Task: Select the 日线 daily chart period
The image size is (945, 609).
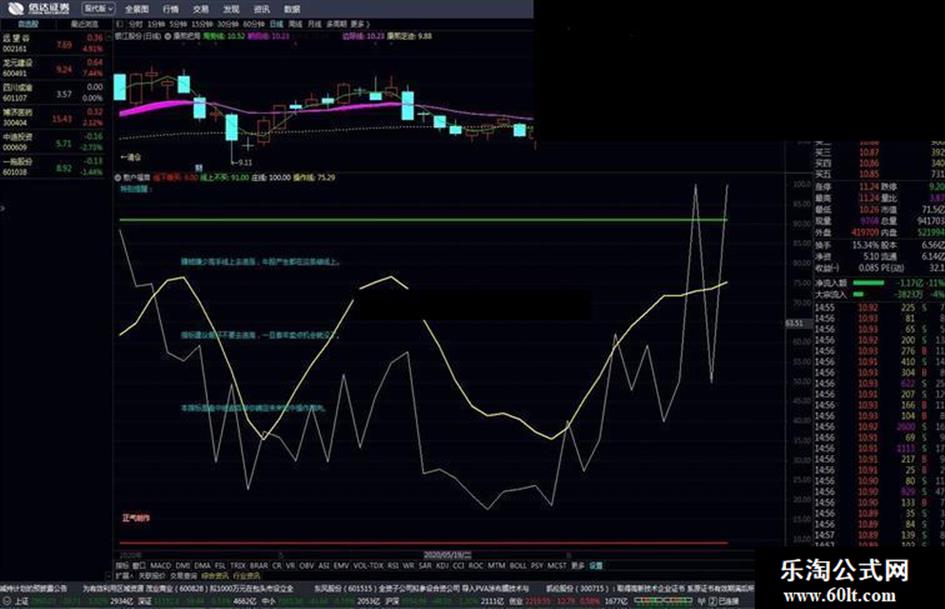Action: tap(277, 24)
